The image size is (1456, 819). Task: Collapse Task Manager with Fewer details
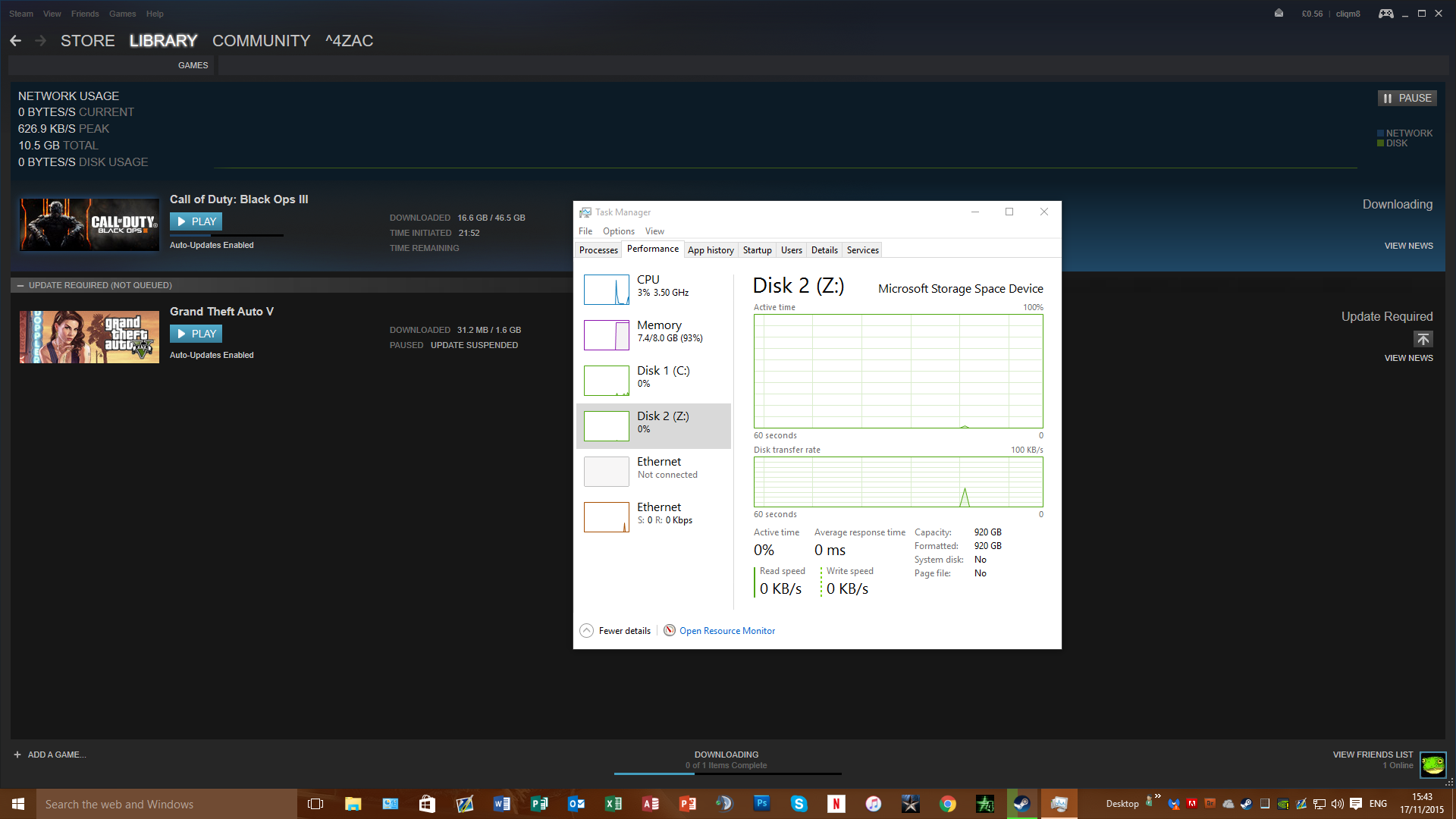(615, 630)
